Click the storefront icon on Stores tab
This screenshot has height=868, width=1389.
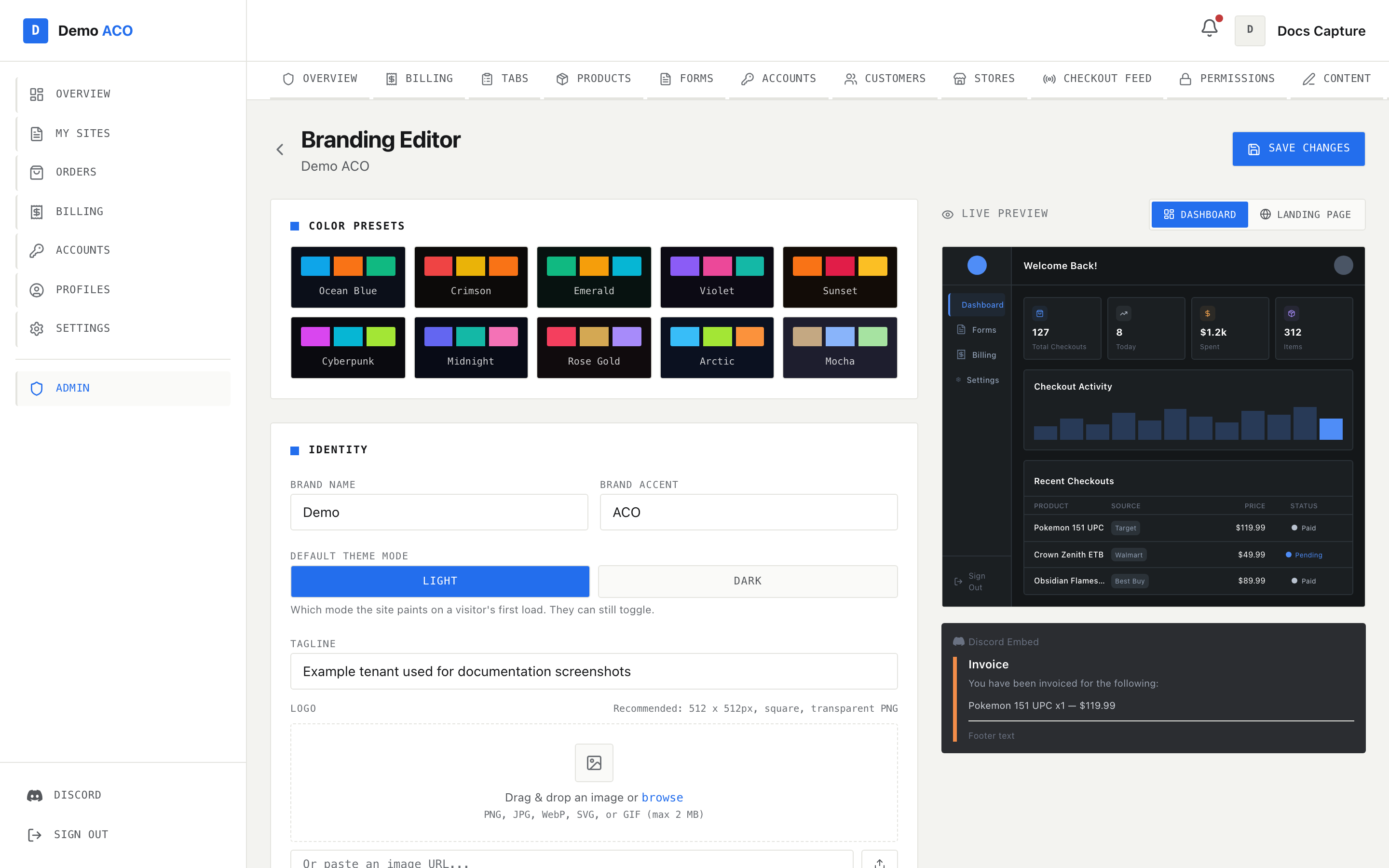[x=960, y=79]
